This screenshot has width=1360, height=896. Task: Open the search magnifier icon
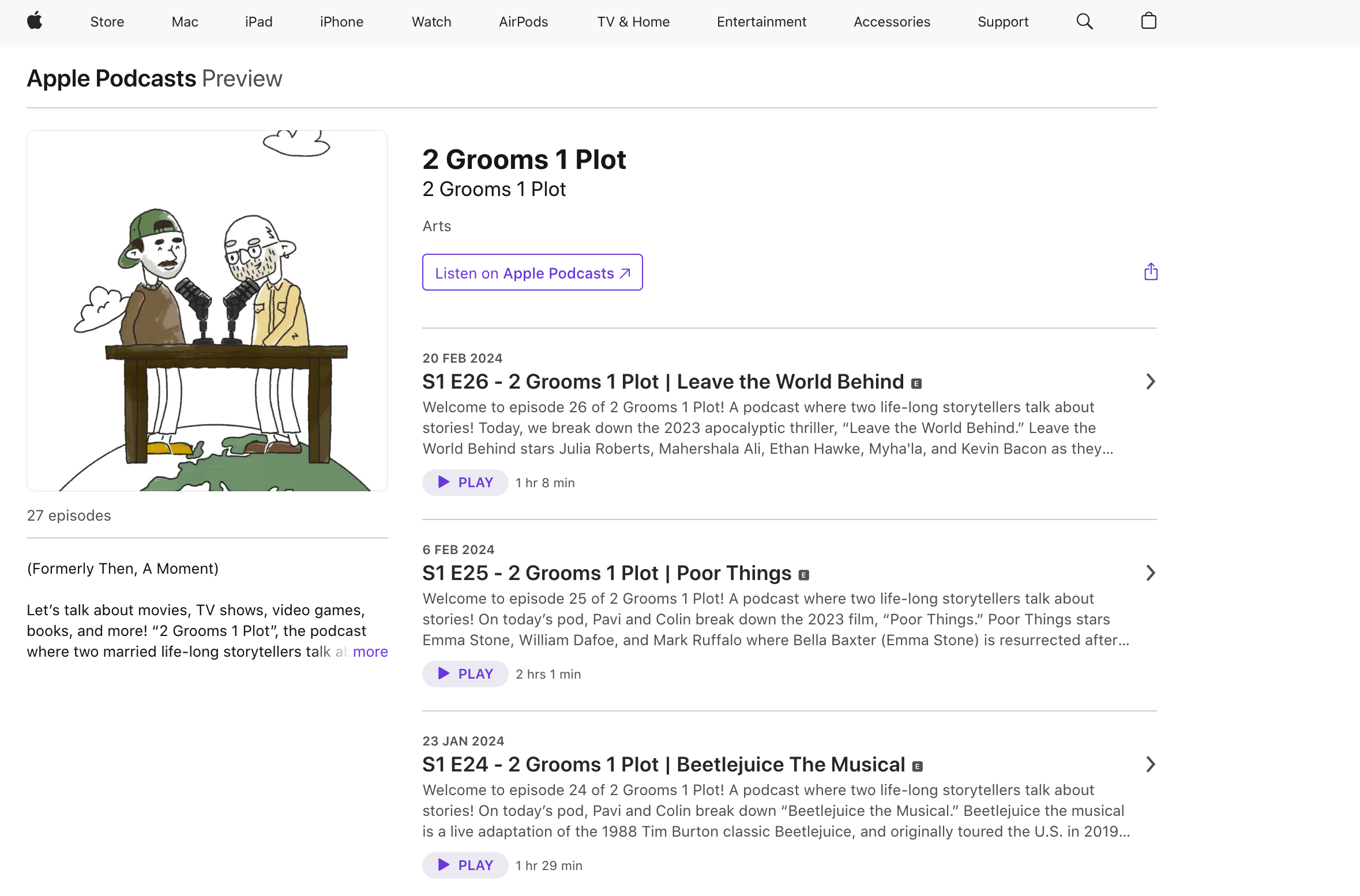pyautogui.click(x=1084, y=21)
